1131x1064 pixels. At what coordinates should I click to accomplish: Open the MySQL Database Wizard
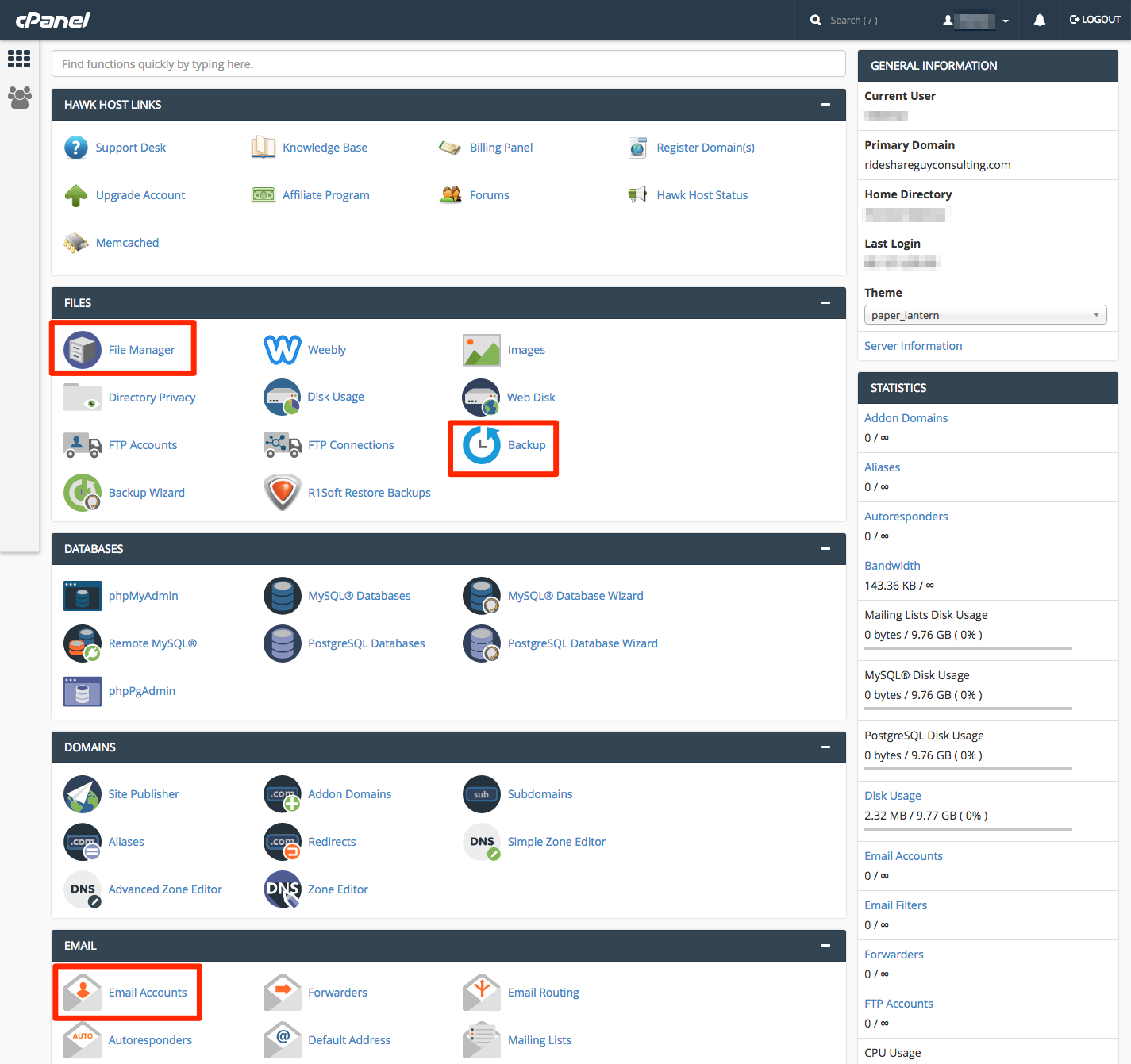[x=575, y=595]
